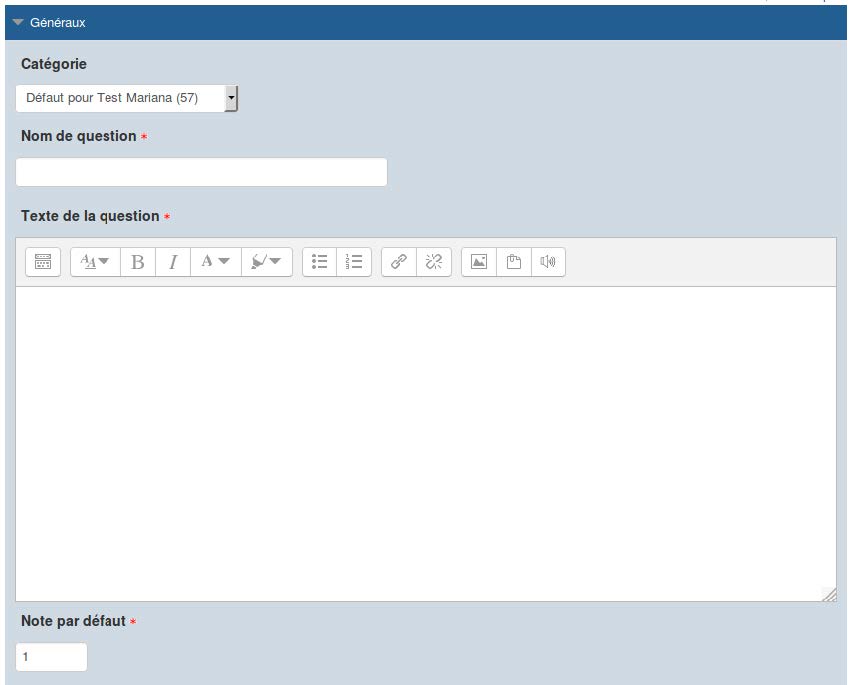This screenshot has height=685, width=853.
Task: Click the Nom de question input field
Action: [x=200, y=171]
